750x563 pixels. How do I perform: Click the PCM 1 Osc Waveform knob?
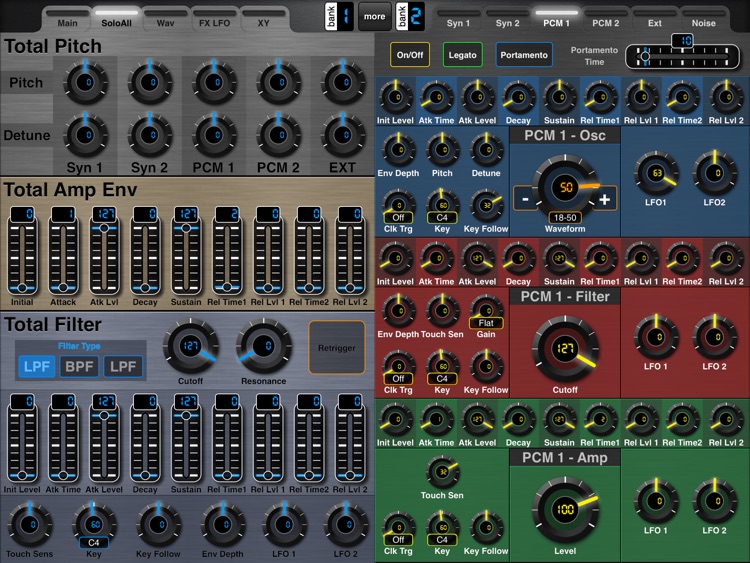click(565, 187)
